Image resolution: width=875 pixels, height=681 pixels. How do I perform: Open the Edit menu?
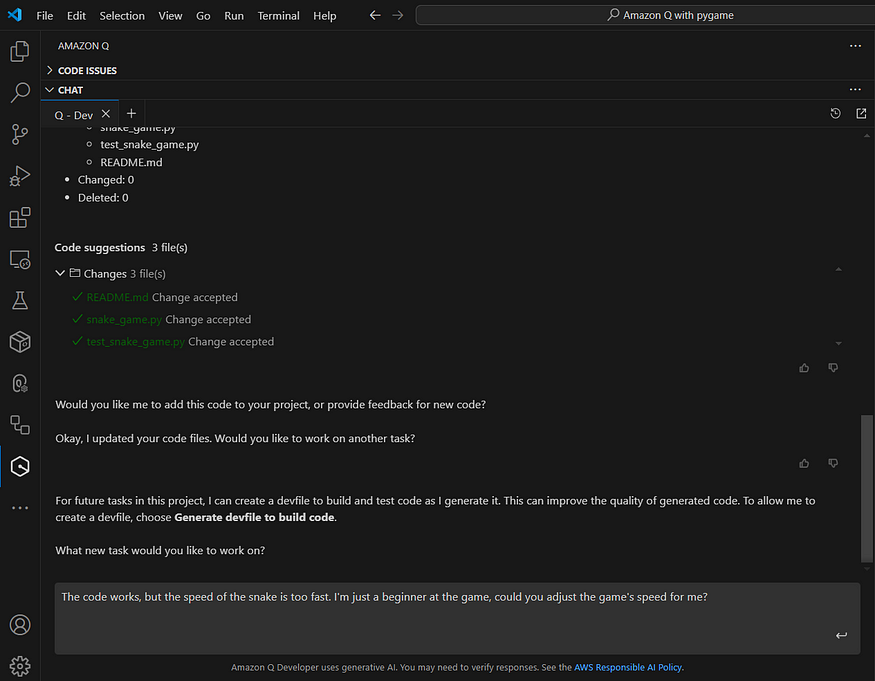(76, 16)
